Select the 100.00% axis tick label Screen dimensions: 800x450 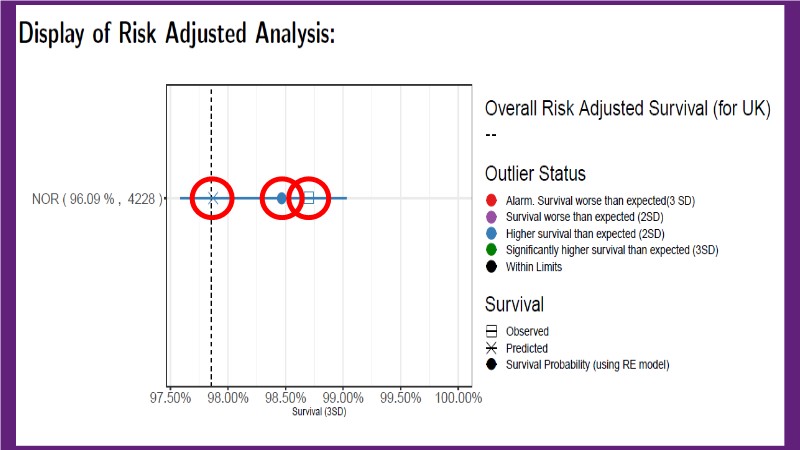click(x=458, y=397)
